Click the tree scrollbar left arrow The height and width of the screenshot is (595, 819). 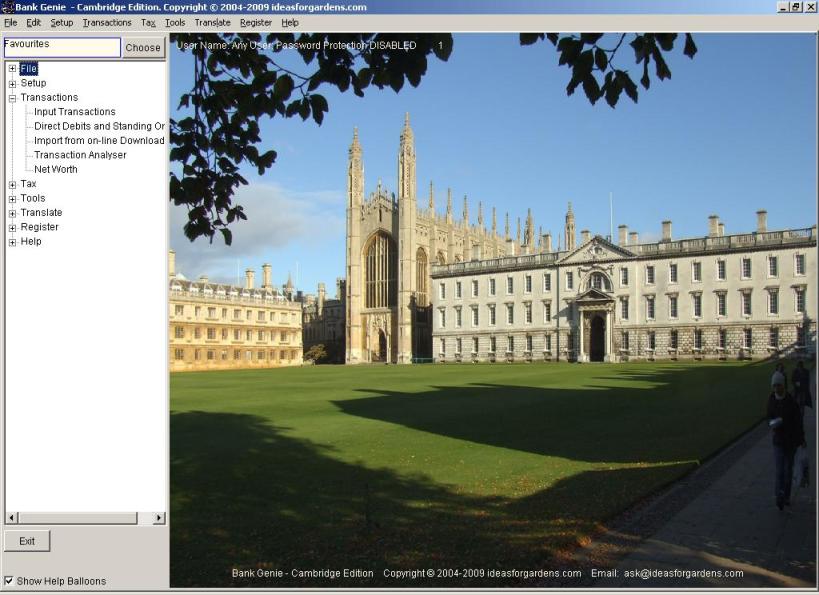point(11,518)
